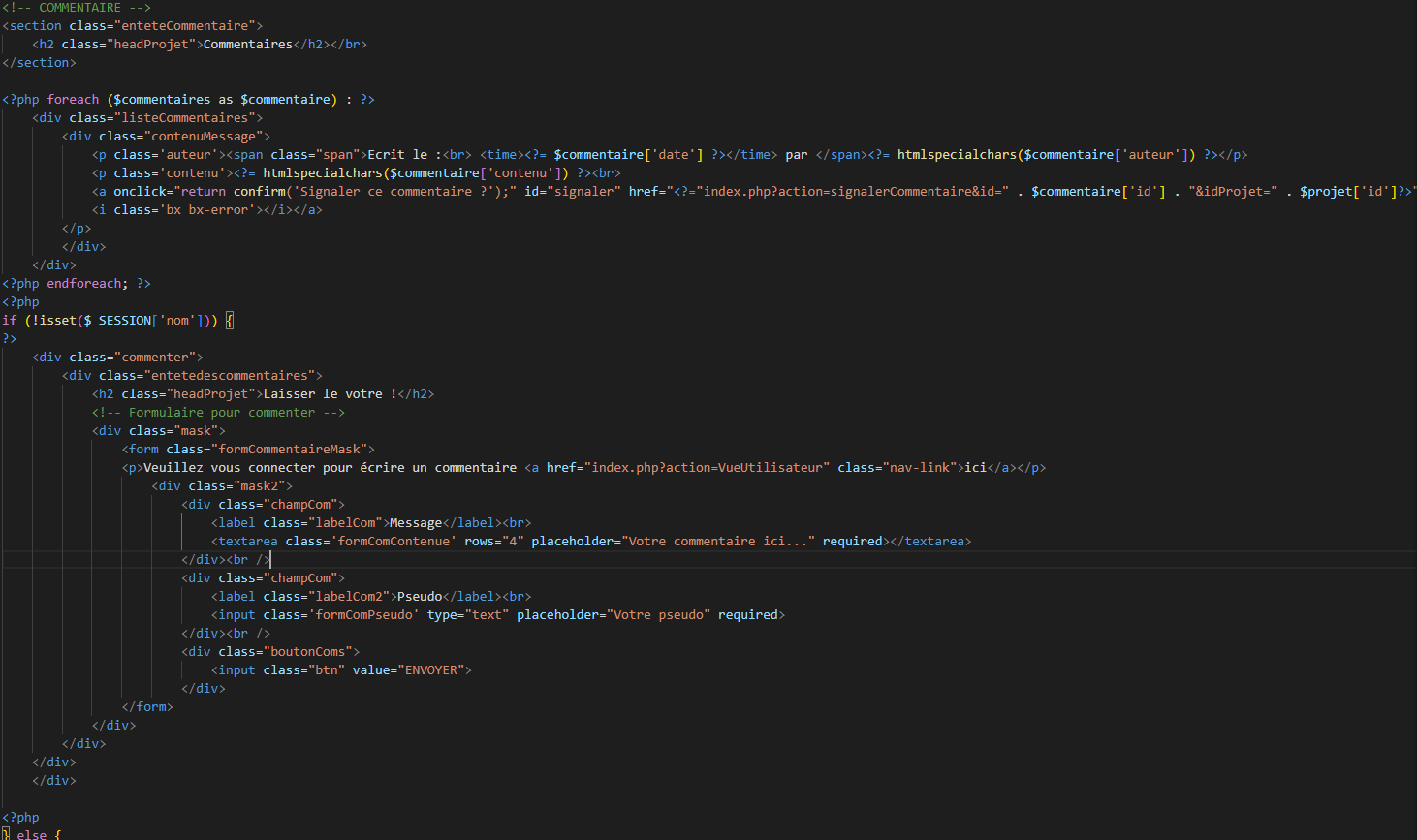Click the "mask2" class value
Image resolution: width=1417 pixels, height=840 pixels.
(x=260, y=486)
